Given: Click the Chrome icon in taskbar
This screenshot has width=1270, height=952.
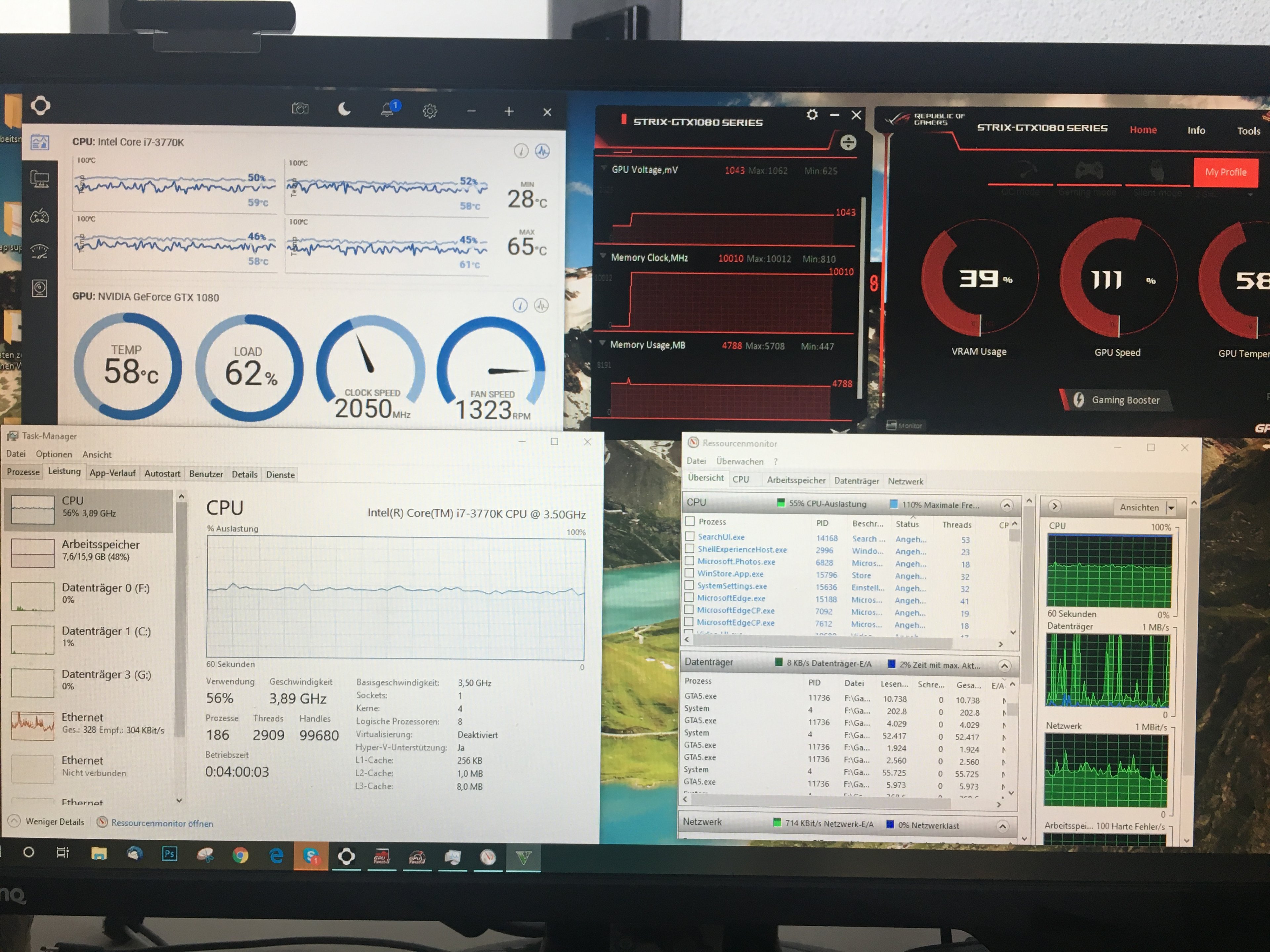Looking at the screenshot, I should tap(240, 855).
